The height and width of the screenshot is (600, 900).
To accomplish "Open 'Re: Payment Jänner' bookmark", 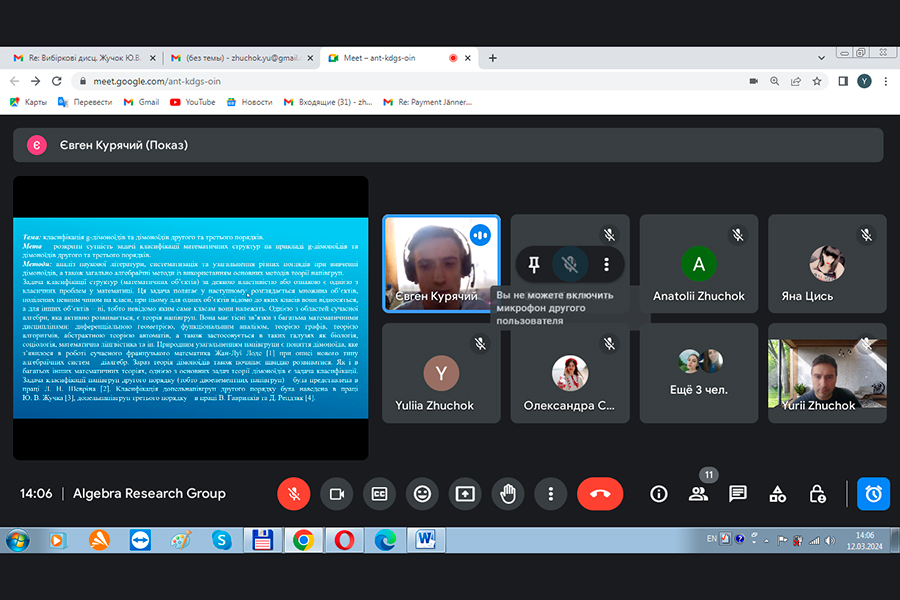I will point(428,102).
